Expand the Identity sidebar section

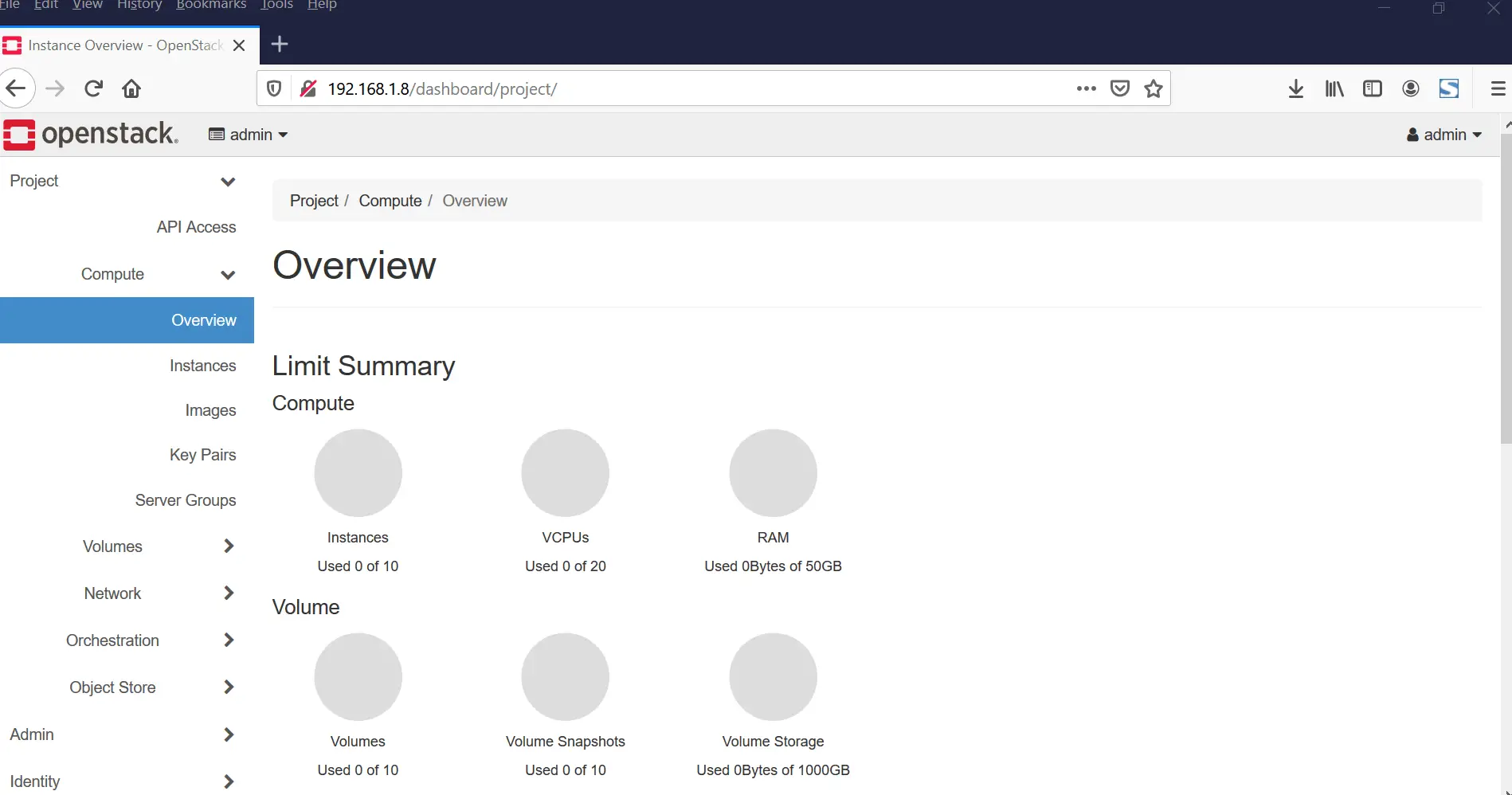pos(127,781)
